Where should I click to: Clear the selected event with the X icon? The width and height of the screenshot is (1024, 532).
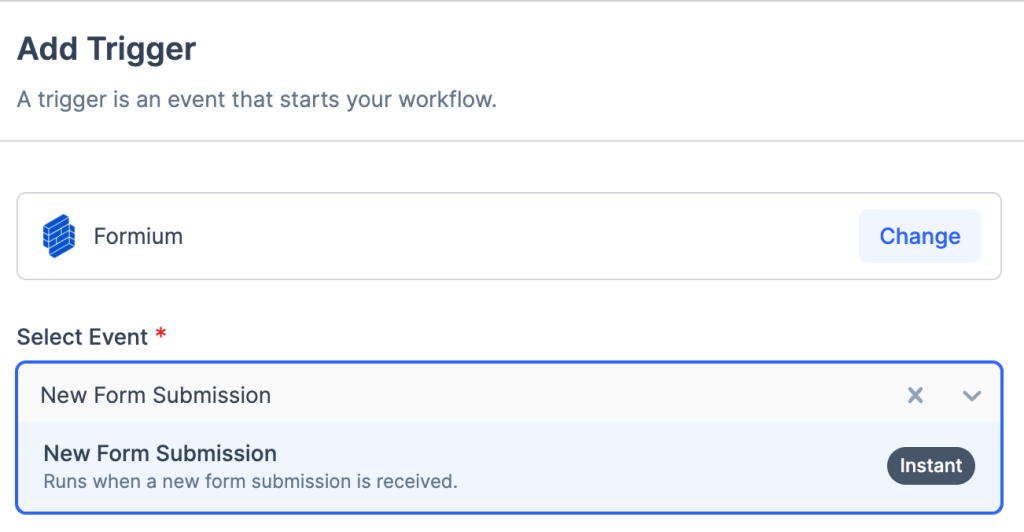pos(915,395)
